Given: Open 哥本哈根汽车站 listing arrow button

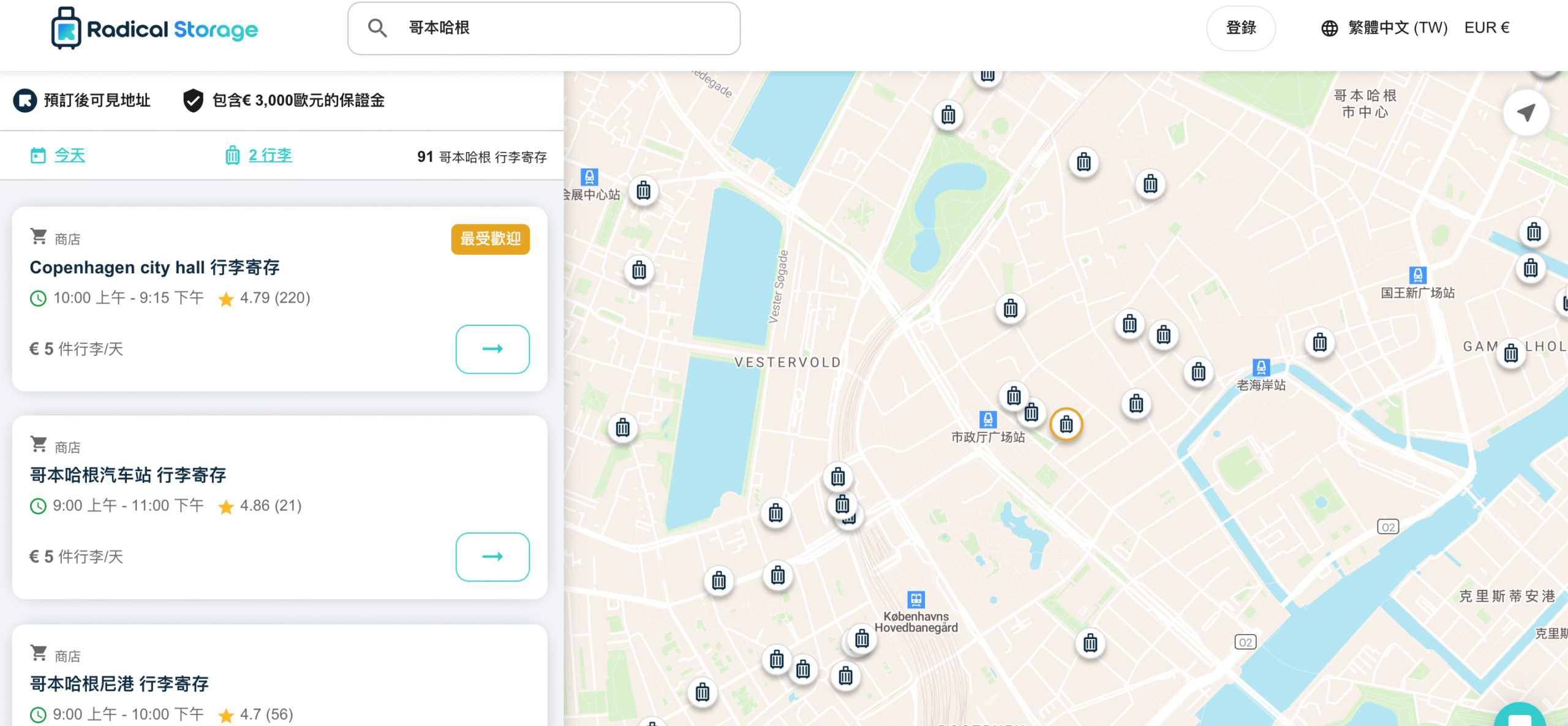Looking at the screenshot, I should 492,557.
